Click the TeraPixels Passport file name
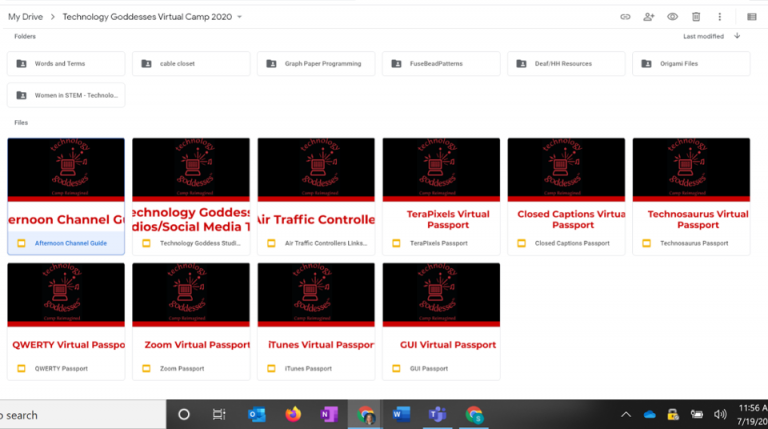This screenshot has height=429, width=768. [438, 243]
